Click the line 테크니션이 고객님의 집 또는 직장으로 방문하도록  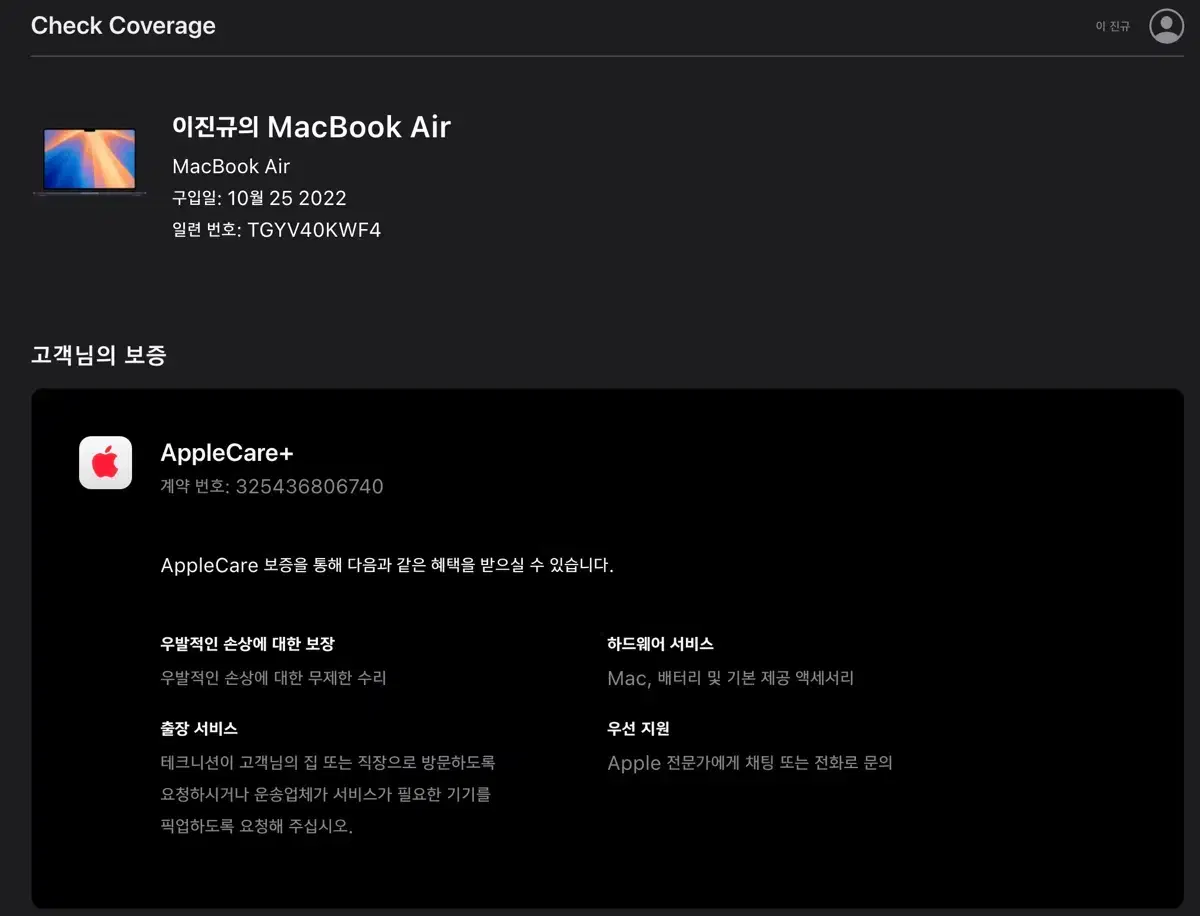[x=328, y=763]
